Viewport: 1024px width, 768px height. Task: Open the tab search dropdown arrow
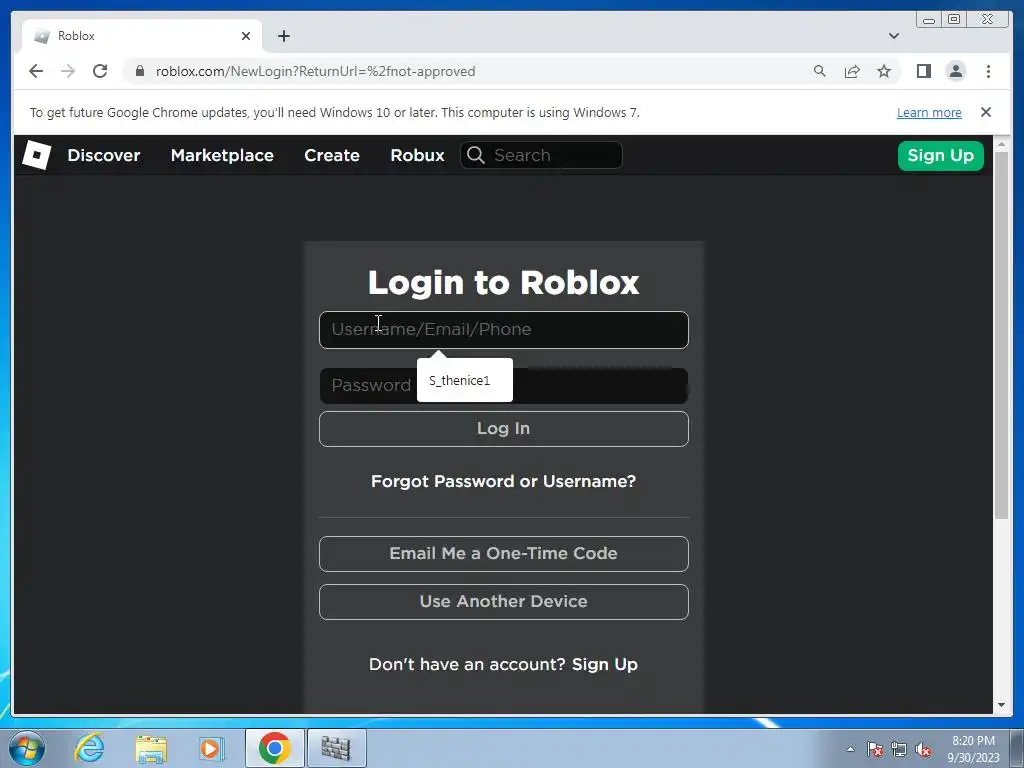pyautogui.click(x=894, y=36)
